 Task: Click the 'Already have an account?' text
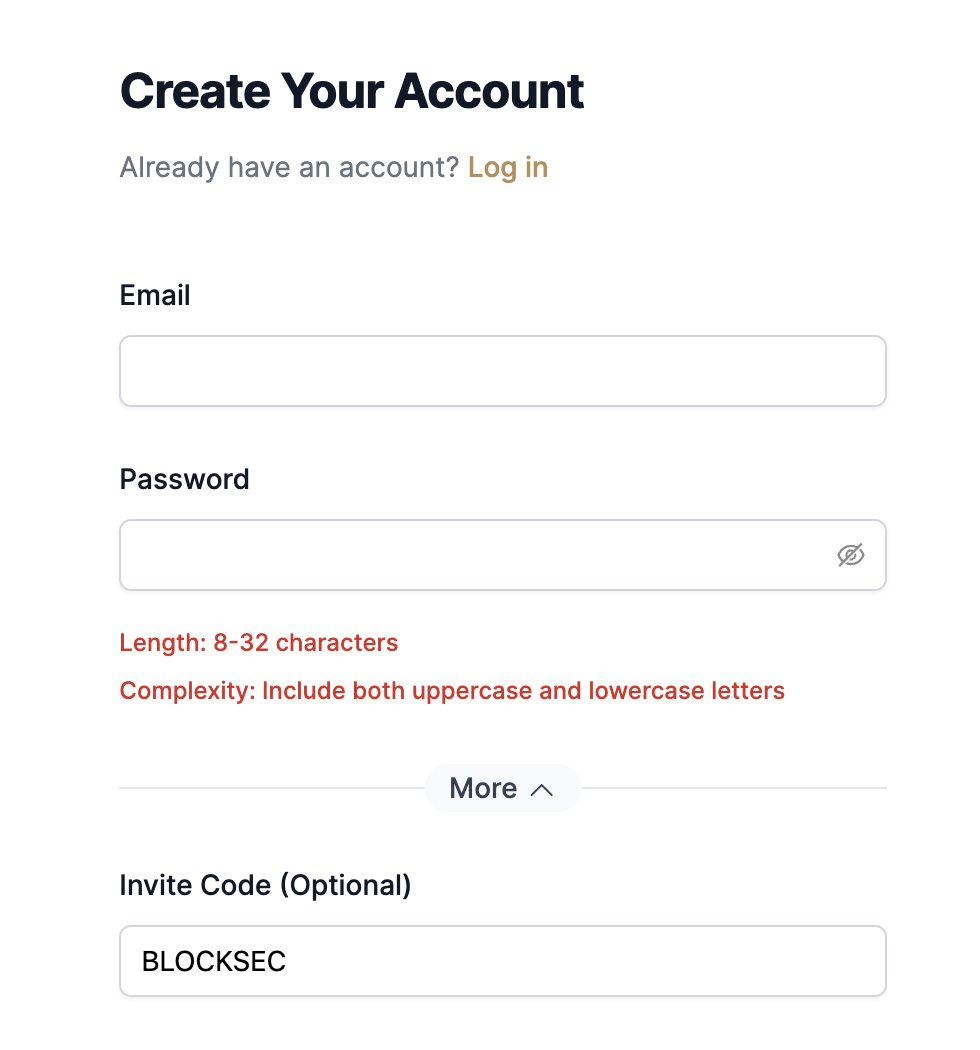point(289,167)
